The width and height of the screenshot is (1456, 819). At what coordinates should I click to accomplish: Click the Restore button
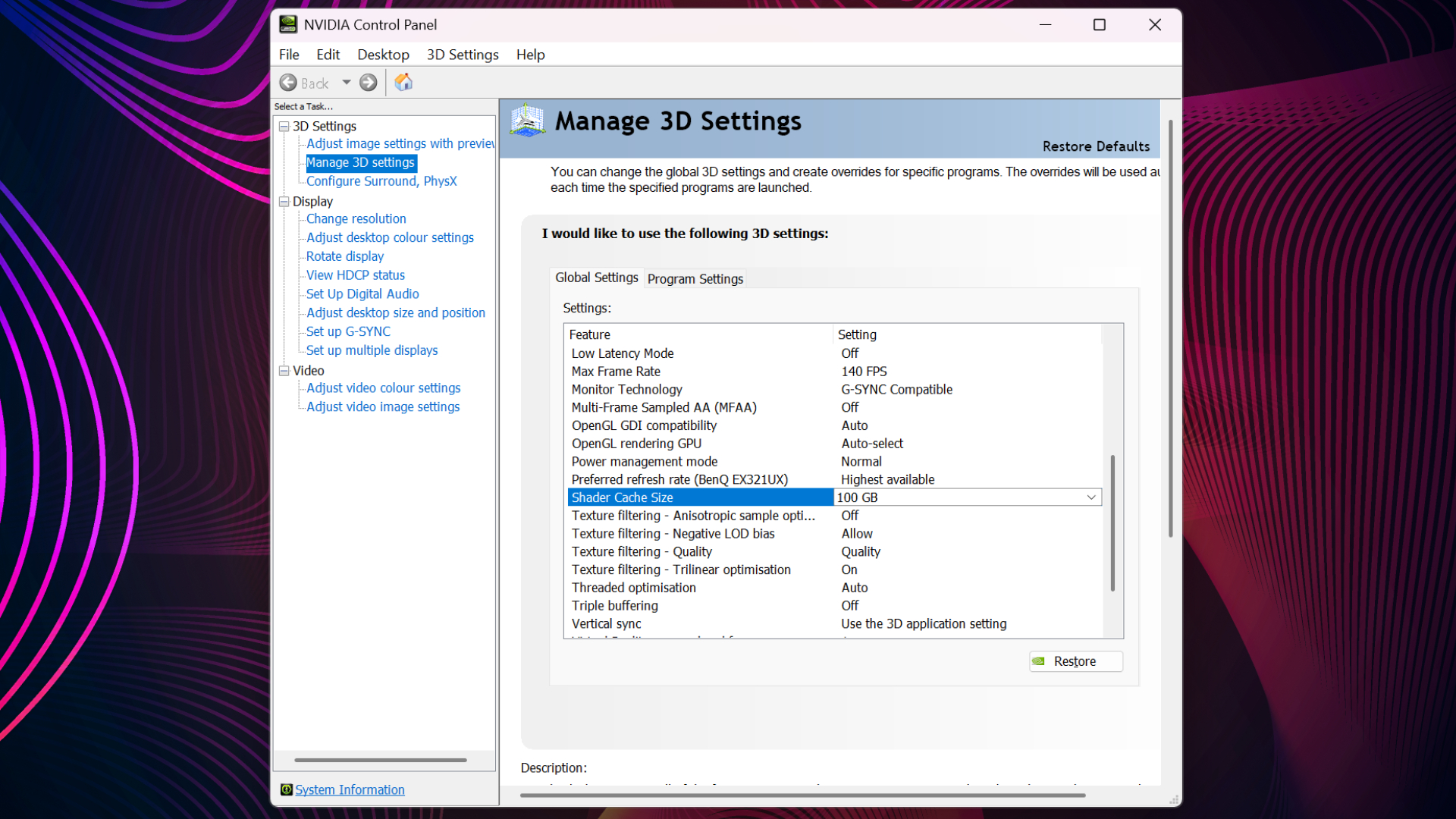(x=1075, y=661)
